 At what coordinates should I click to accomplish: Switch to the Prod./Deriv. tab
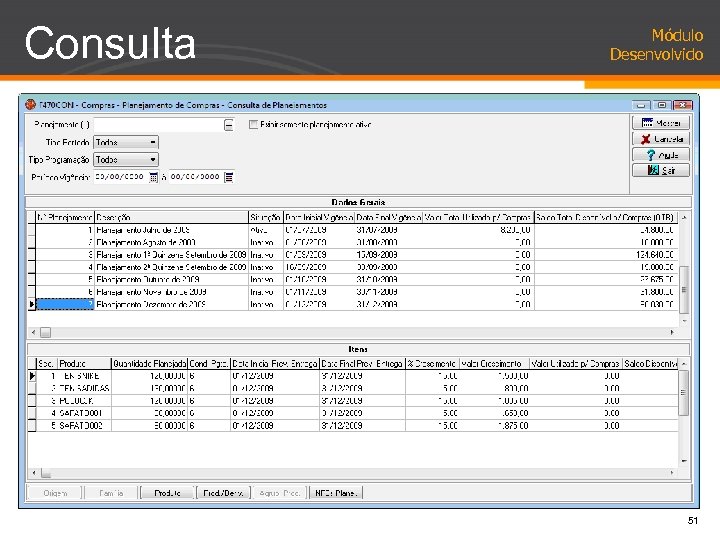click(223, 493)
